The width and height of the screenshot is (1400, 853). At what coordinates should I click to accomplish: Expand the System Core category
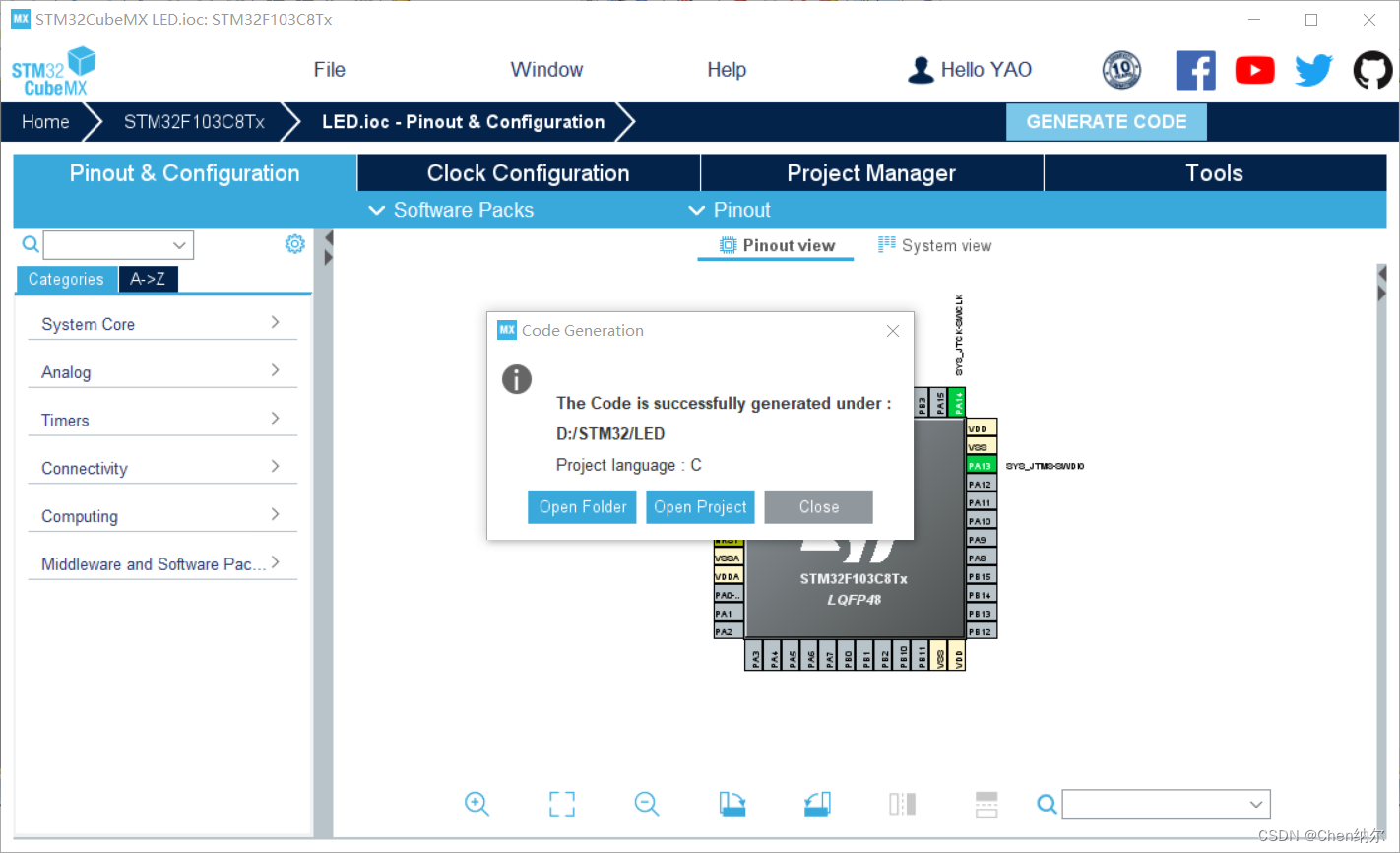(x=162, y=324)
